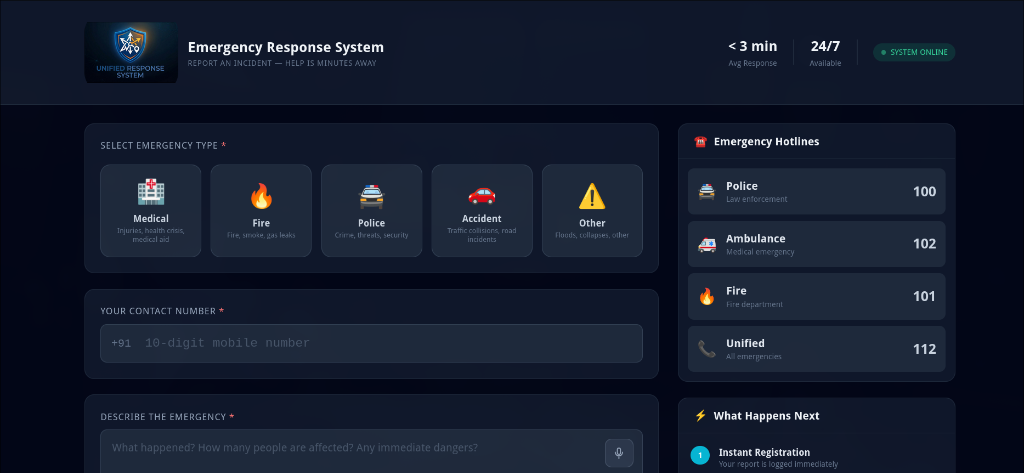Viewport: 1024px width, 473px height.
Task: Click the step 1 circle for Instant Registration
Action: click(700, 455)
